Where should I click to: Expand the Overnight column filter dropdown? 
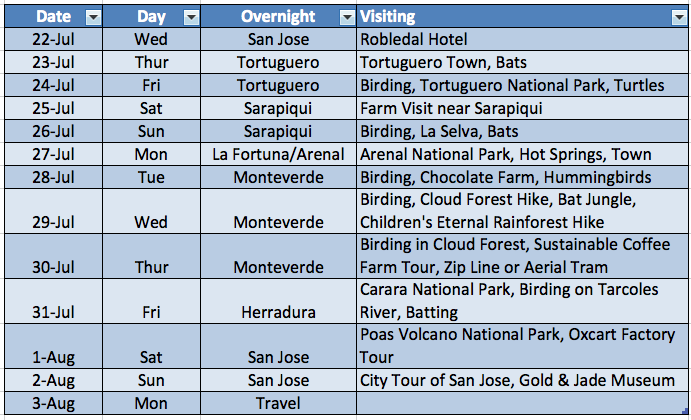point(346,17)
